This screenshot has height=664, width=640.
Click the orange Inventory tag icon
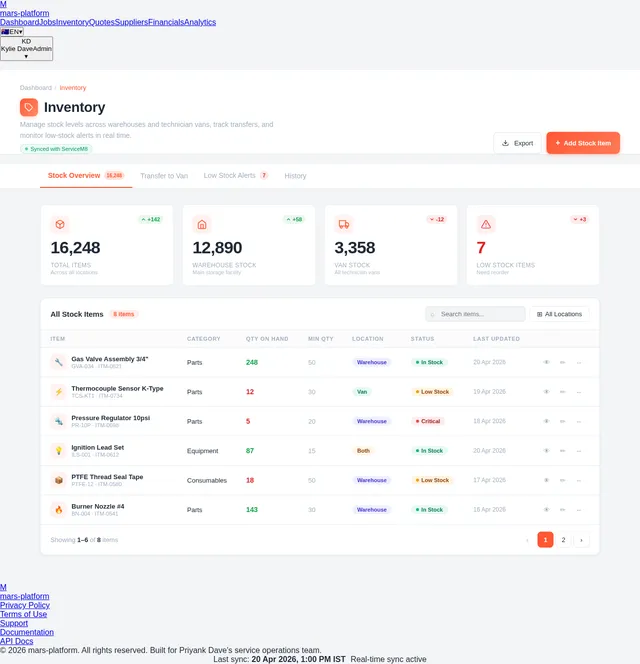click(29, 107)
